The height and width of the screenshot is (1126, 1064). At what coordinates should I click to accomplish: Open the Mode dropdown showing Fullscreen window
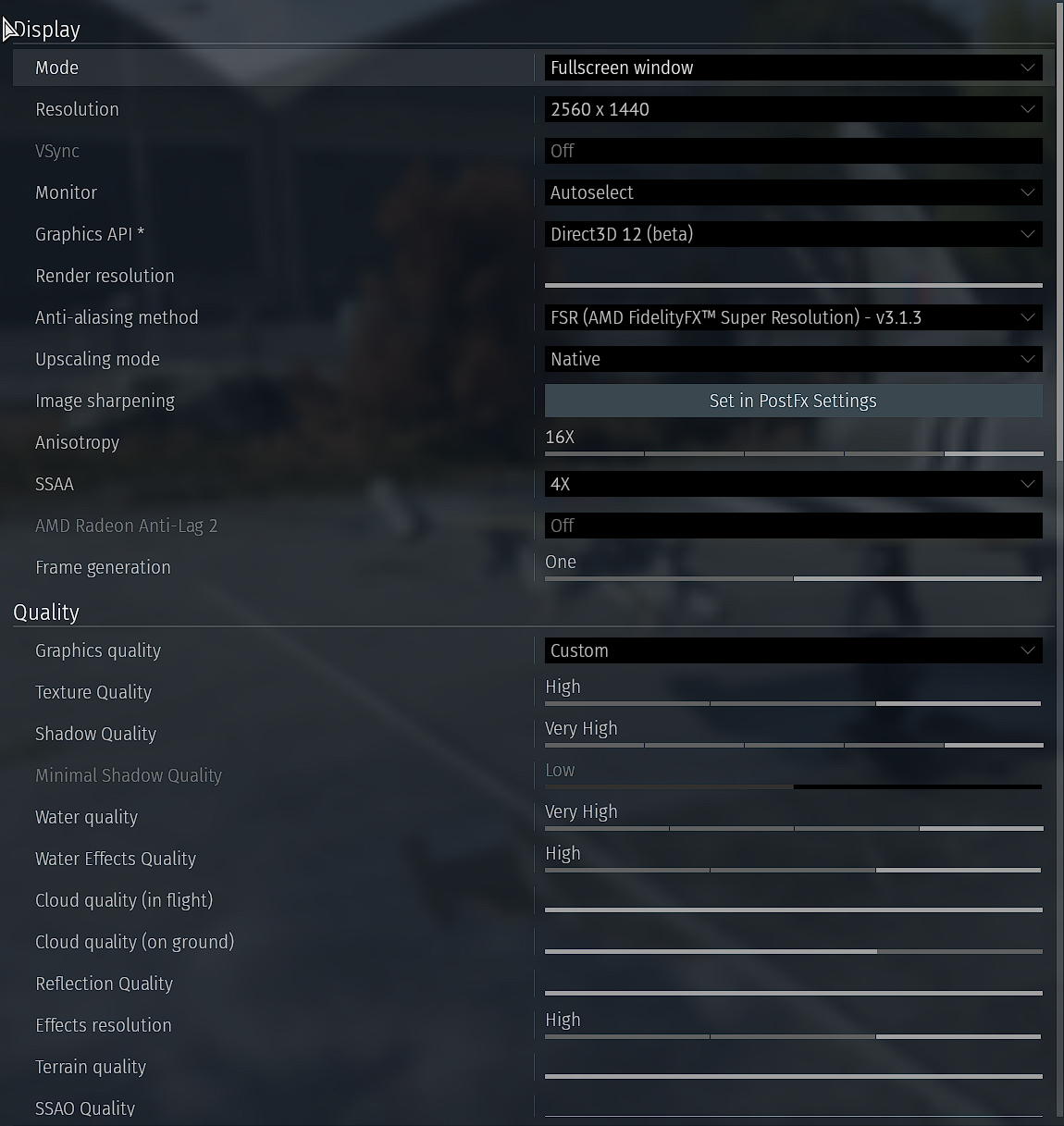[x=793, y=68]
